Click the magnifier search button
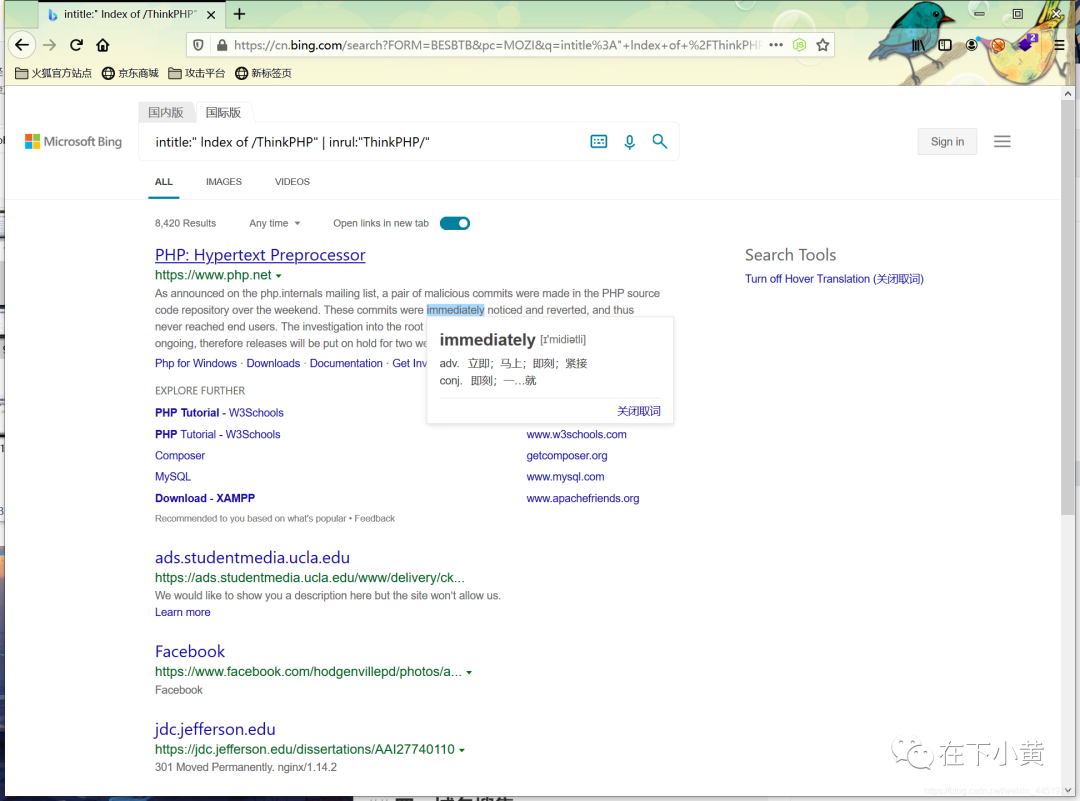Viewport: 1080px width, 801px height. (659, 141)
